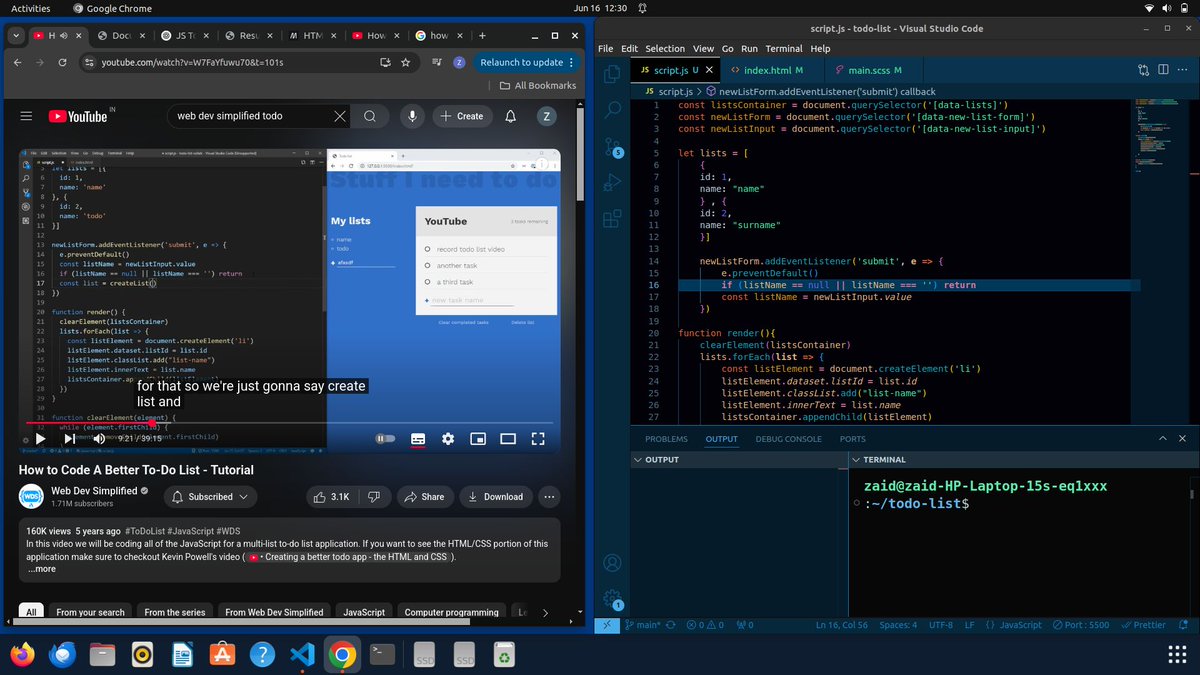Click Relaunch to update in Chrome
Image resolution: width=1200 pixels, height=675 pixels.
(x=521, y=62)
